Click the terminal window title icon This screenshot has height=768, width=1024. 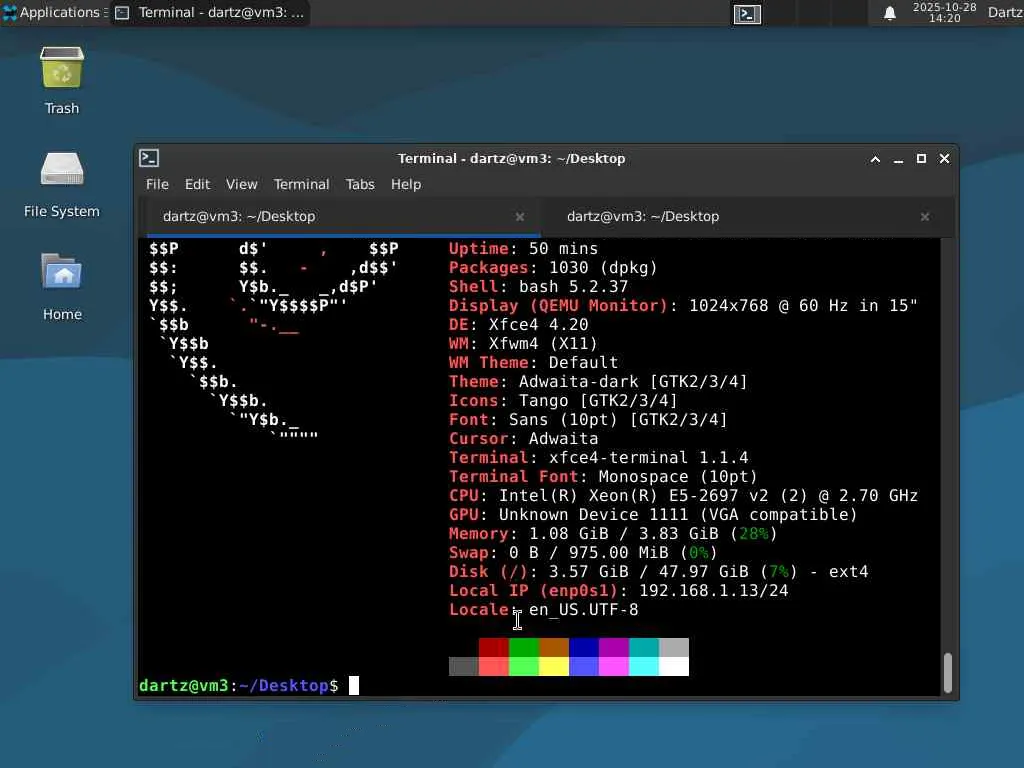tap(149, 158)
